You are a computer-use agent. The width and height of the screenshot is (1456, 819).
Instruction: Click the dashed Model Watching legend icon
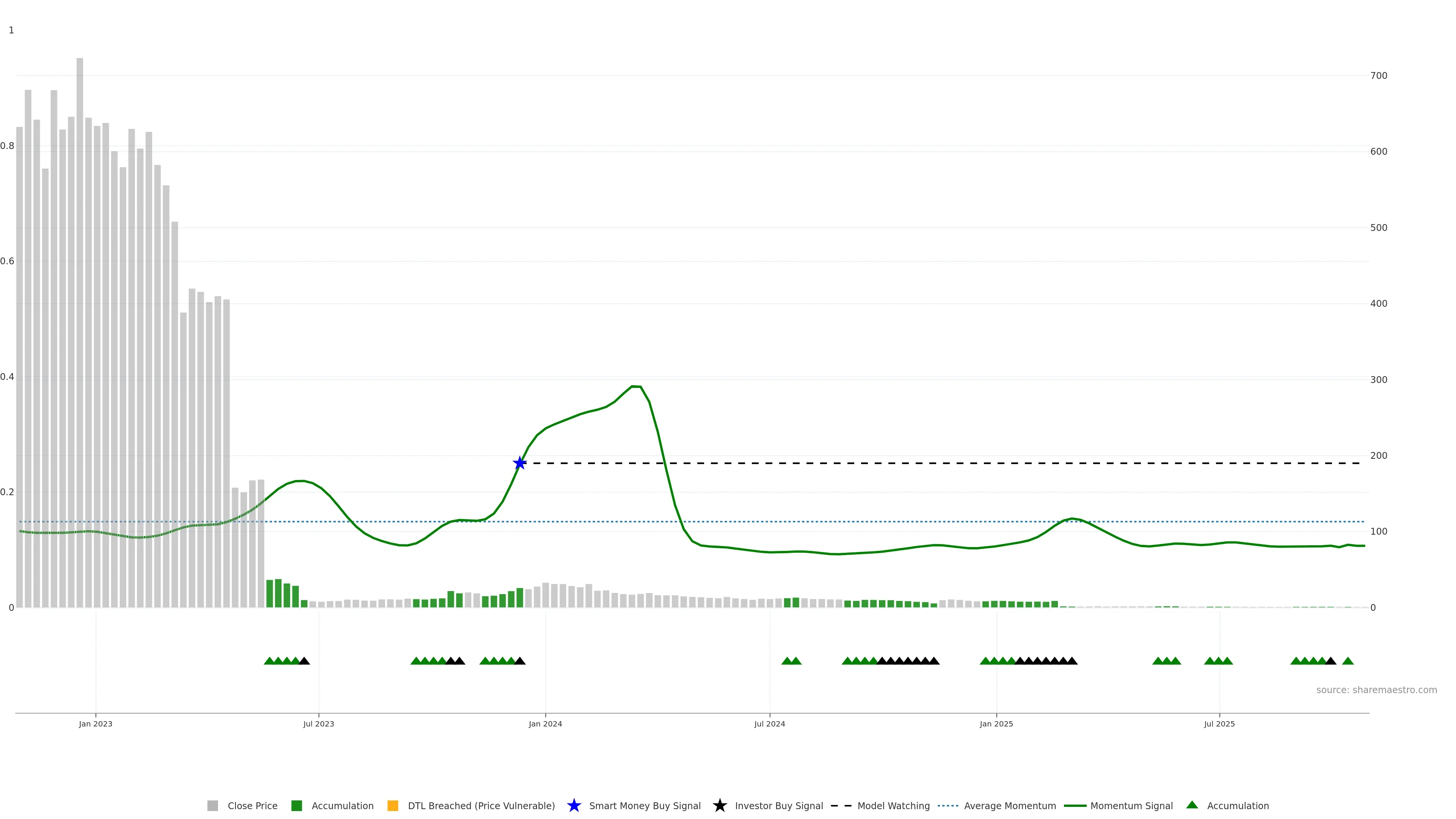tap(841, 806)
